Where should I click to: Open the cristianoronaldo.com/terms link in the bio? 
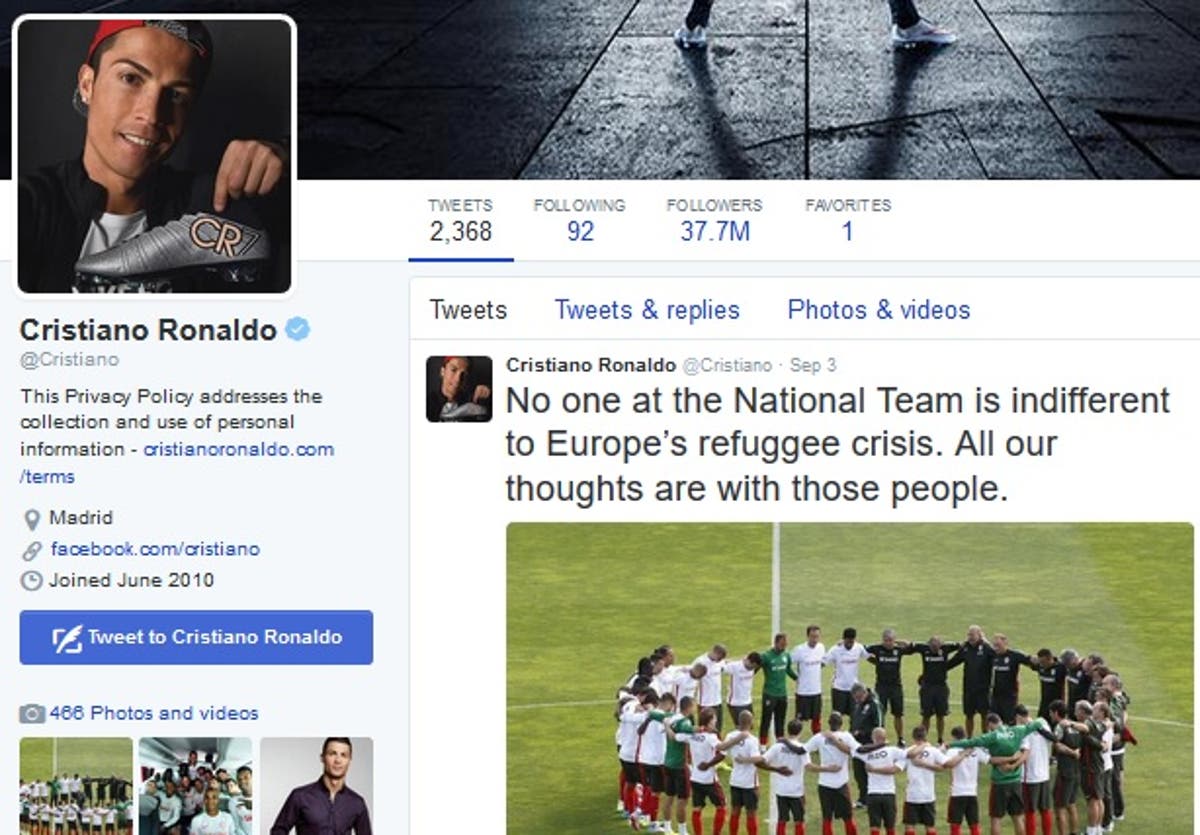[x=177, y=463]
